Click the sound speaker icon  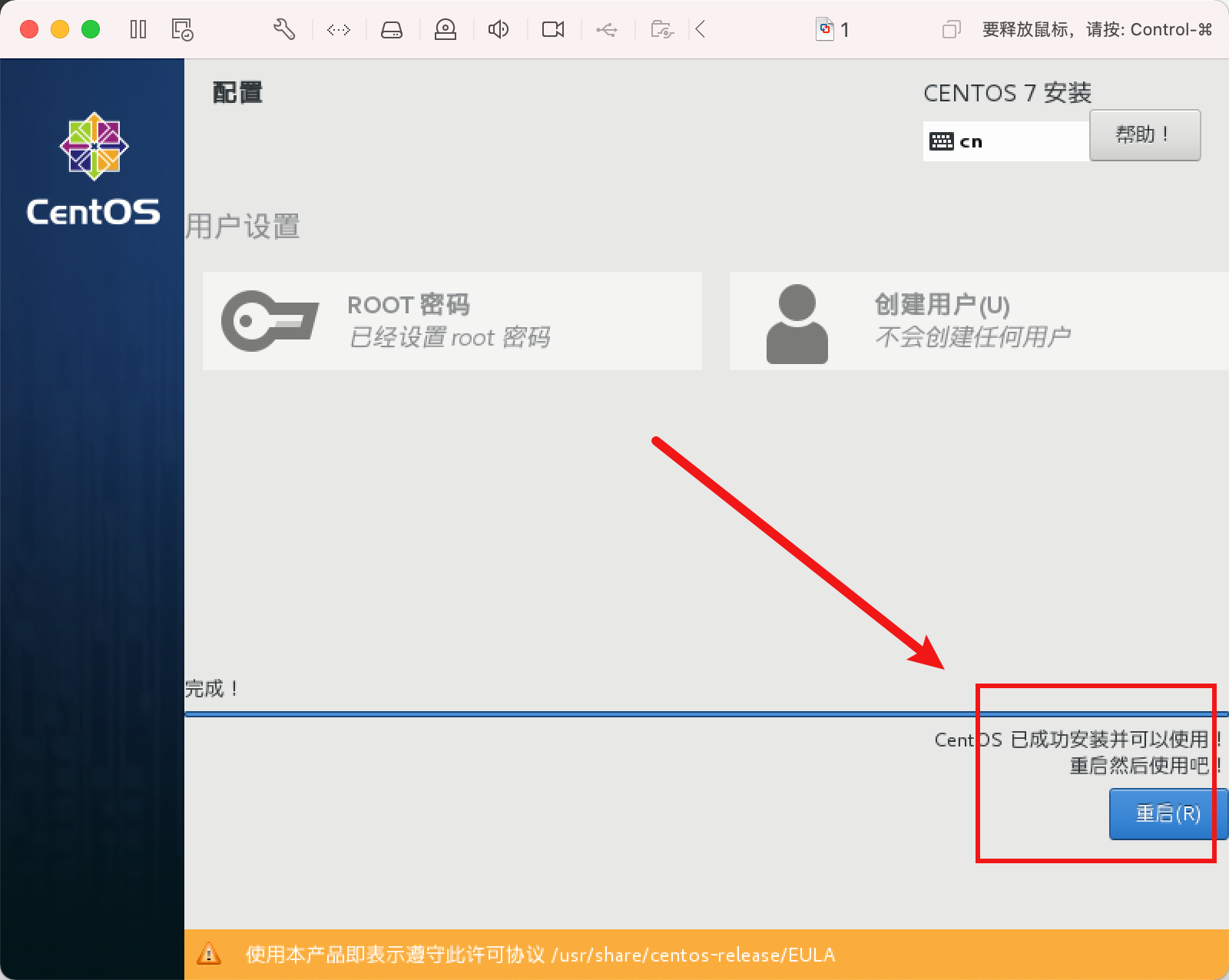click(x=499, y=30)
